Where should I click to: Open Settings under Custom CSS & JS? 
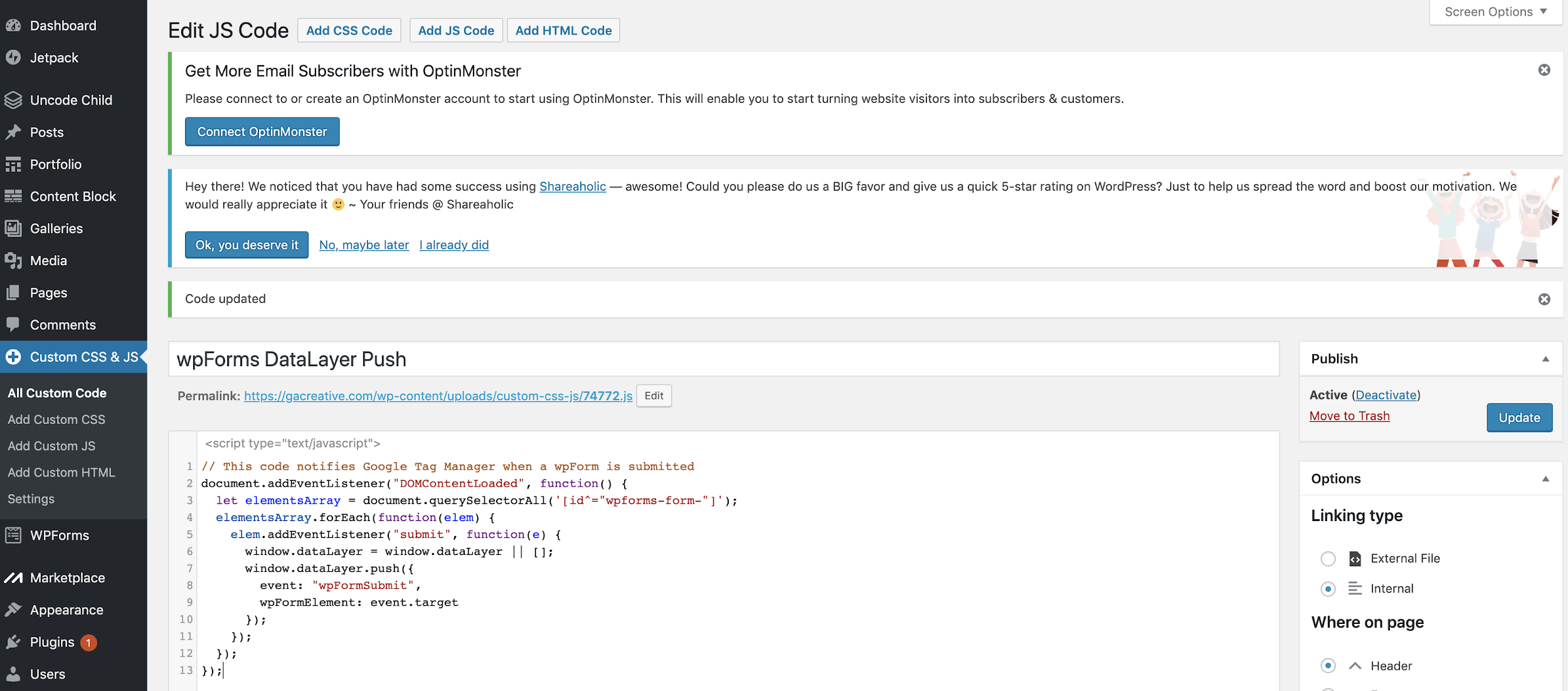(31, 499)
